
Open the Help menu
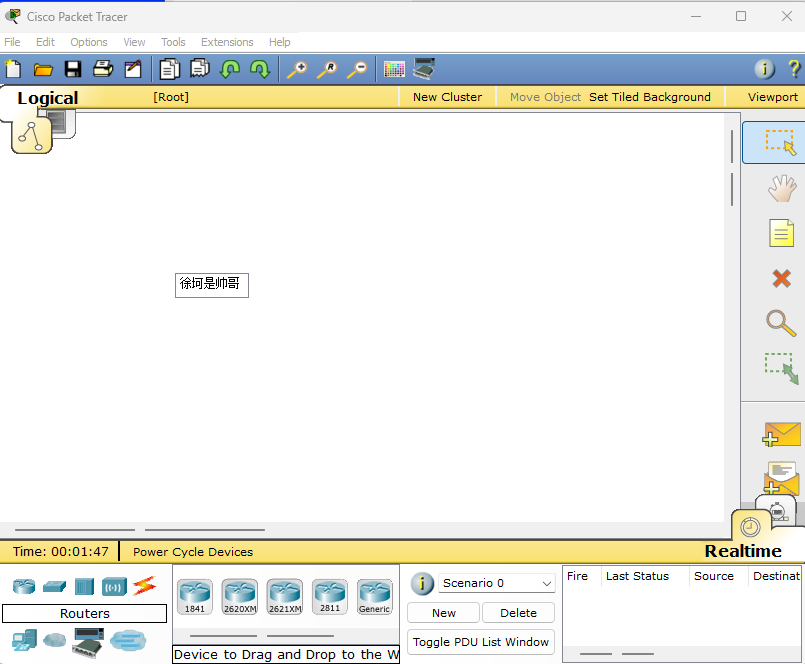tap(279, 42)
